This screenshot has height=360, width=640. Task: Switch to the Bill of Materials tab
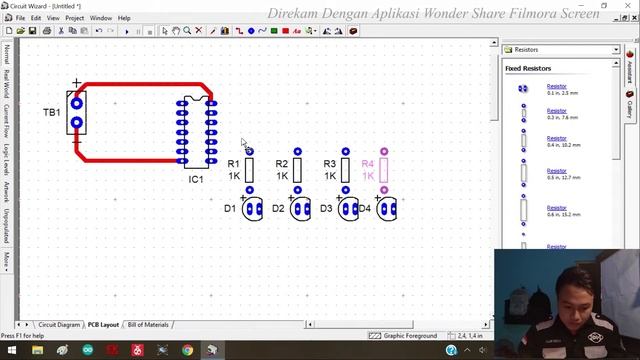click(148, 325)
